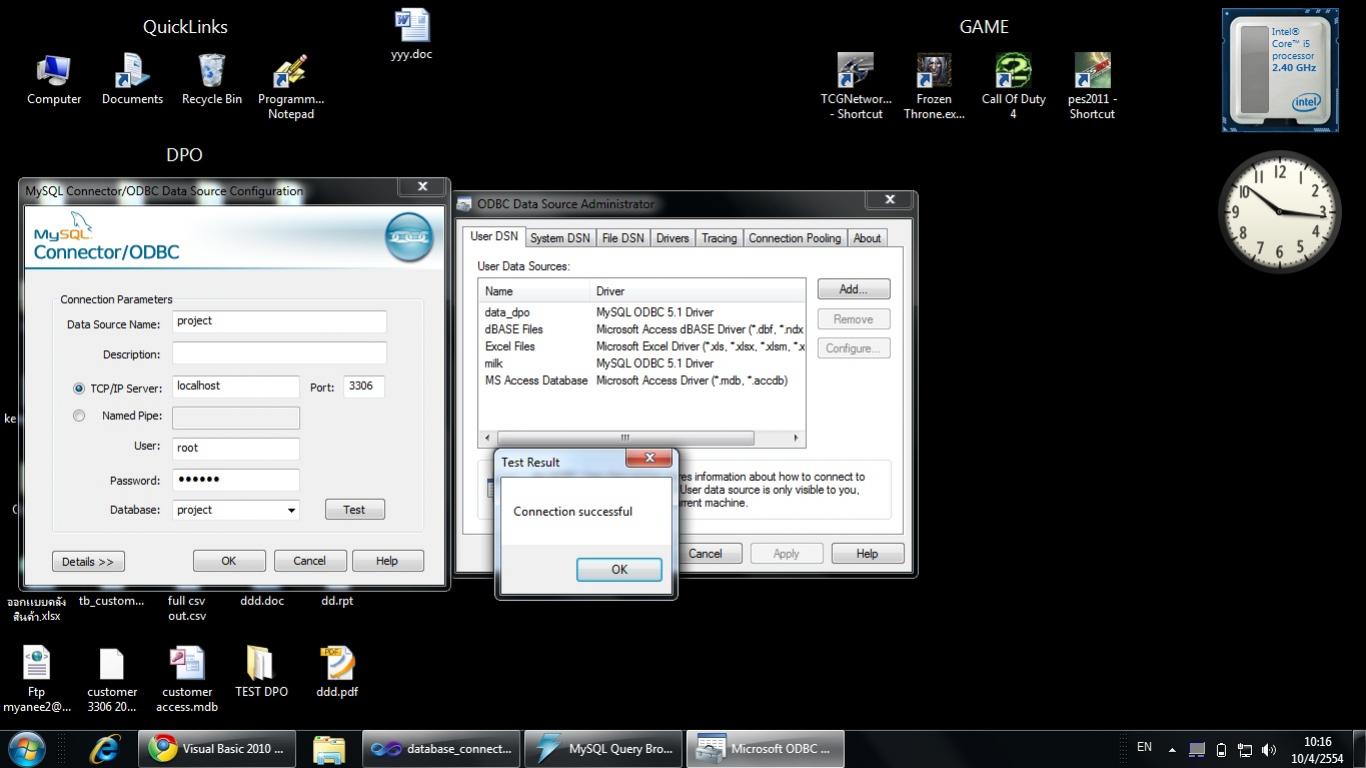Click the Data Source Name field

(279, 322)
